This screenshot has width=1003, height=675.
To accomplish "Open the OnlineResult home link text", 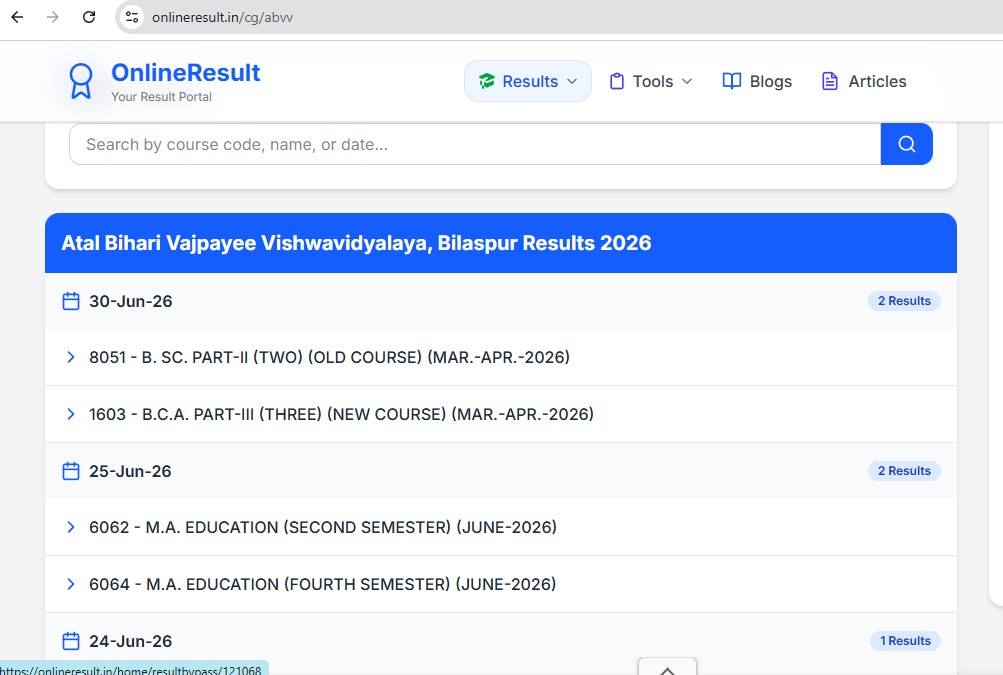I will (x=186, y=73).
